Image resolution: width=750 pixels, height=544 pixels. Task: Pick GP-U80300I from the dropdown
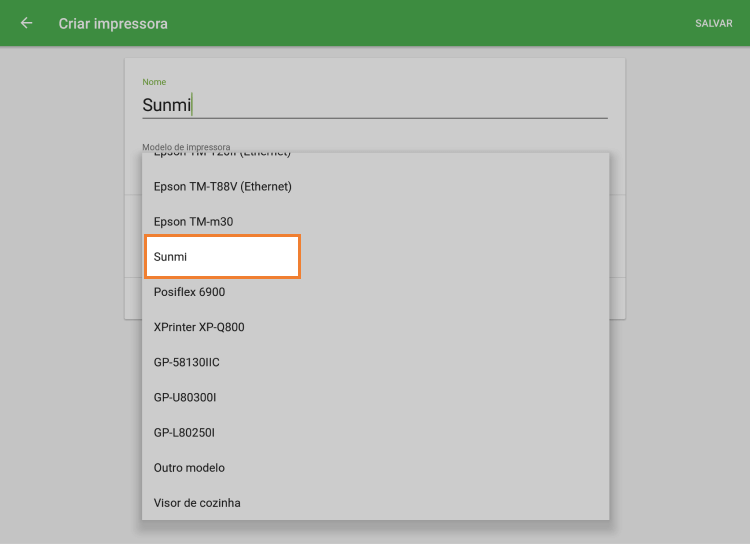[185, 397]
